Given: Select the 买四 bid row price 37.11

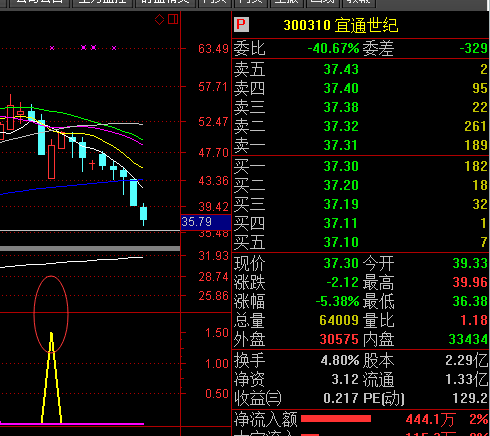Looking at the screenshot, I should point(340,223).
